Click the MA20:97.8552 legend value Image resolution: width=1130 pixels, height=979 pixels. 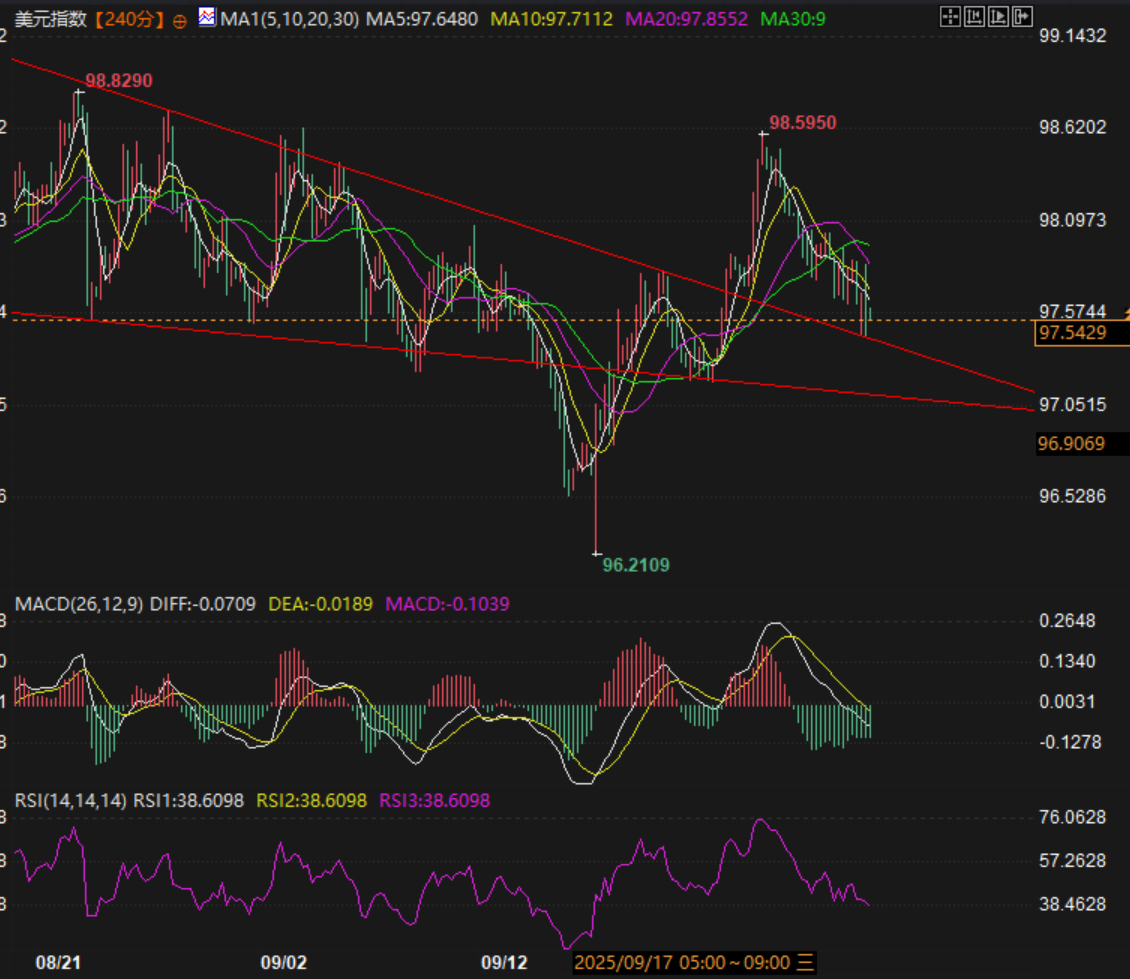click(x=688, y=19)
